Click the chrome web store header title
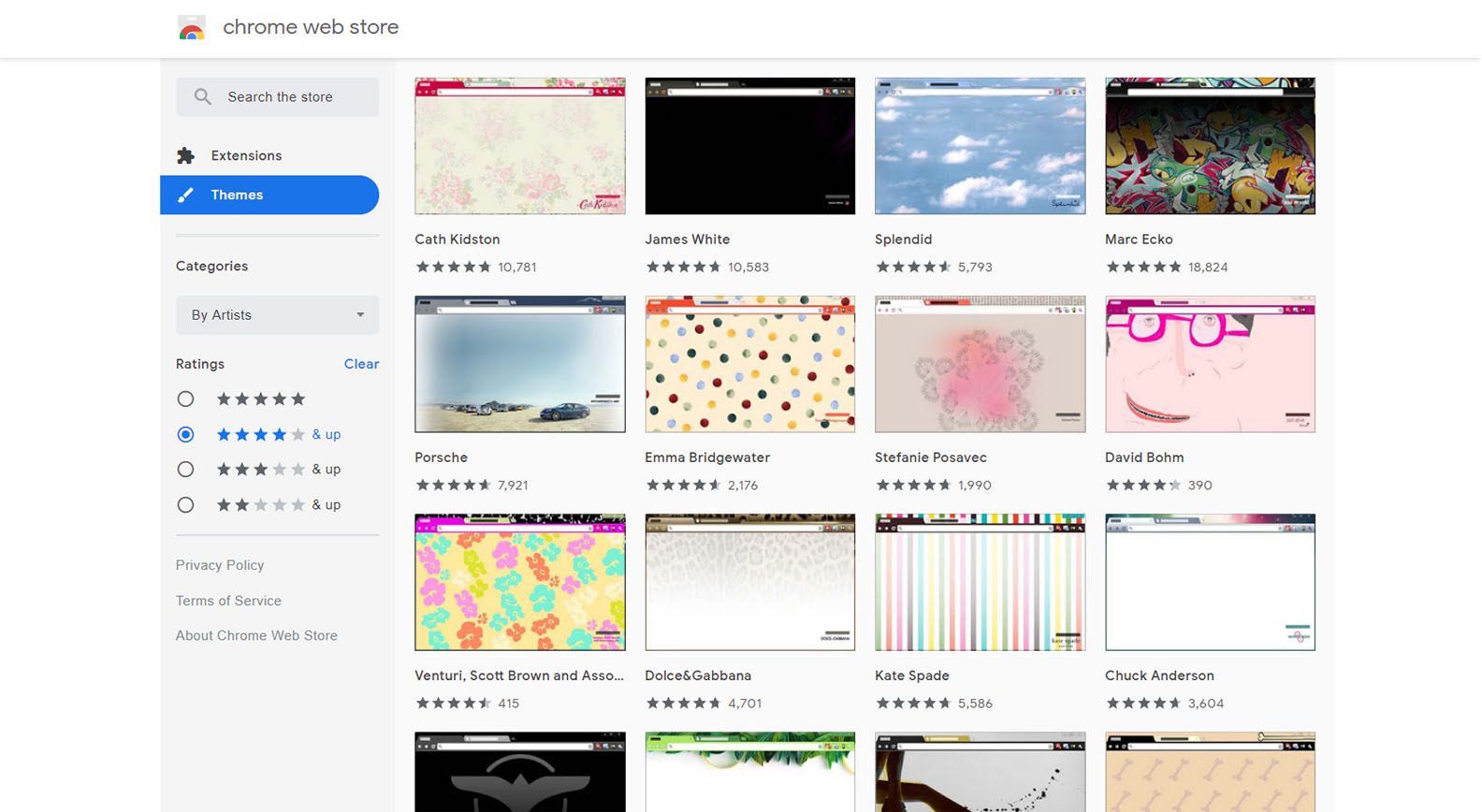The image size is (1482, 812). (311, 27)
